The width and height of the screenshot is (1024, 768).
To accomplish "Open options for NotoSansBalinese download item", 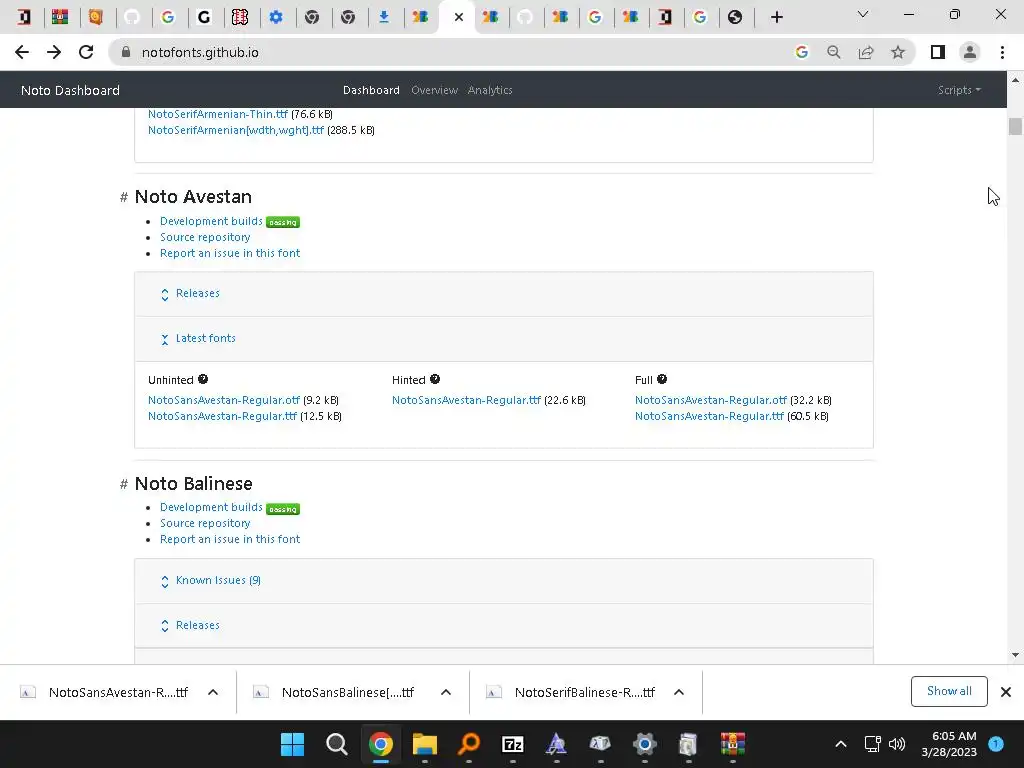I will coord(445,692).
